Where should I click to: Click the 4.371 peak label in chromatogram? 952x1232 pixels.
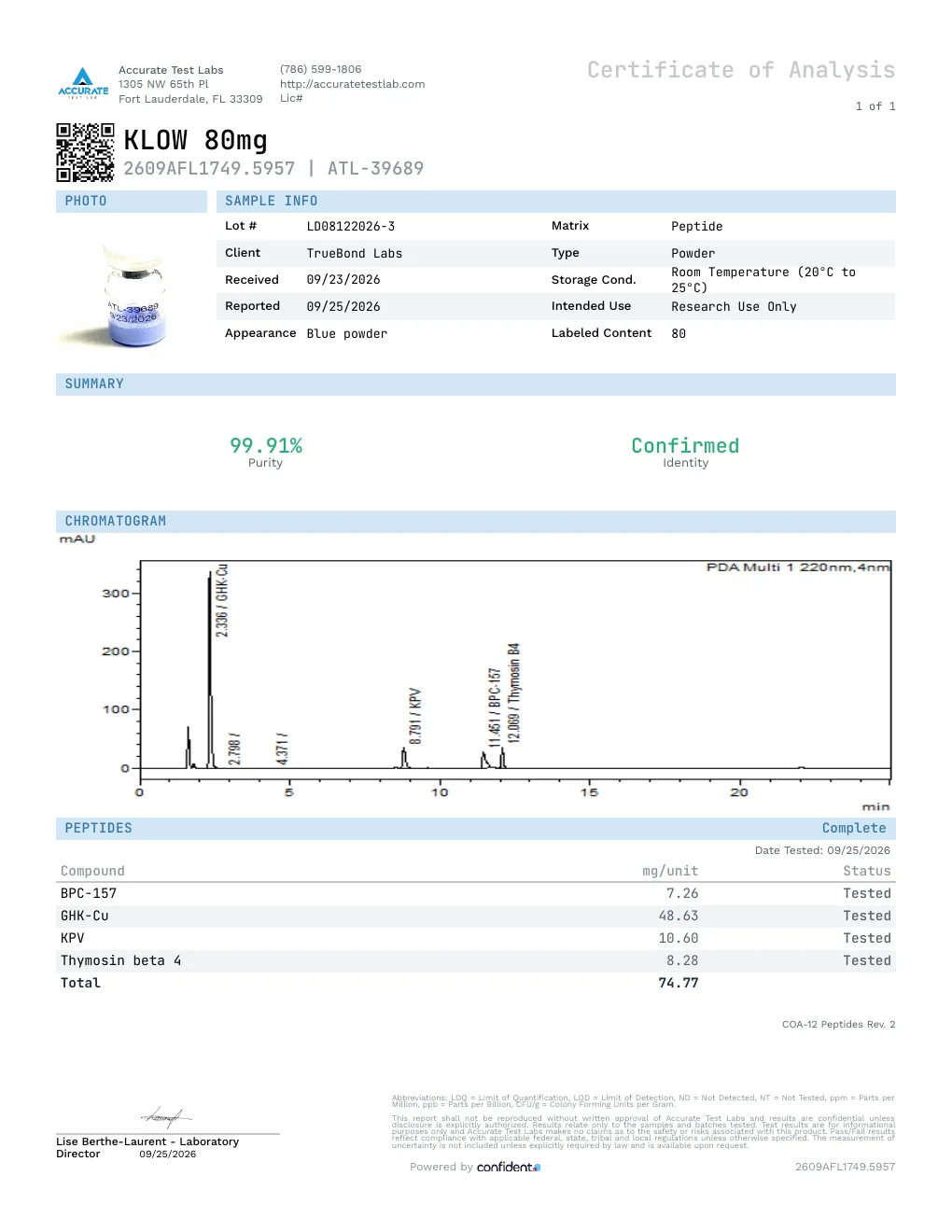283,749
